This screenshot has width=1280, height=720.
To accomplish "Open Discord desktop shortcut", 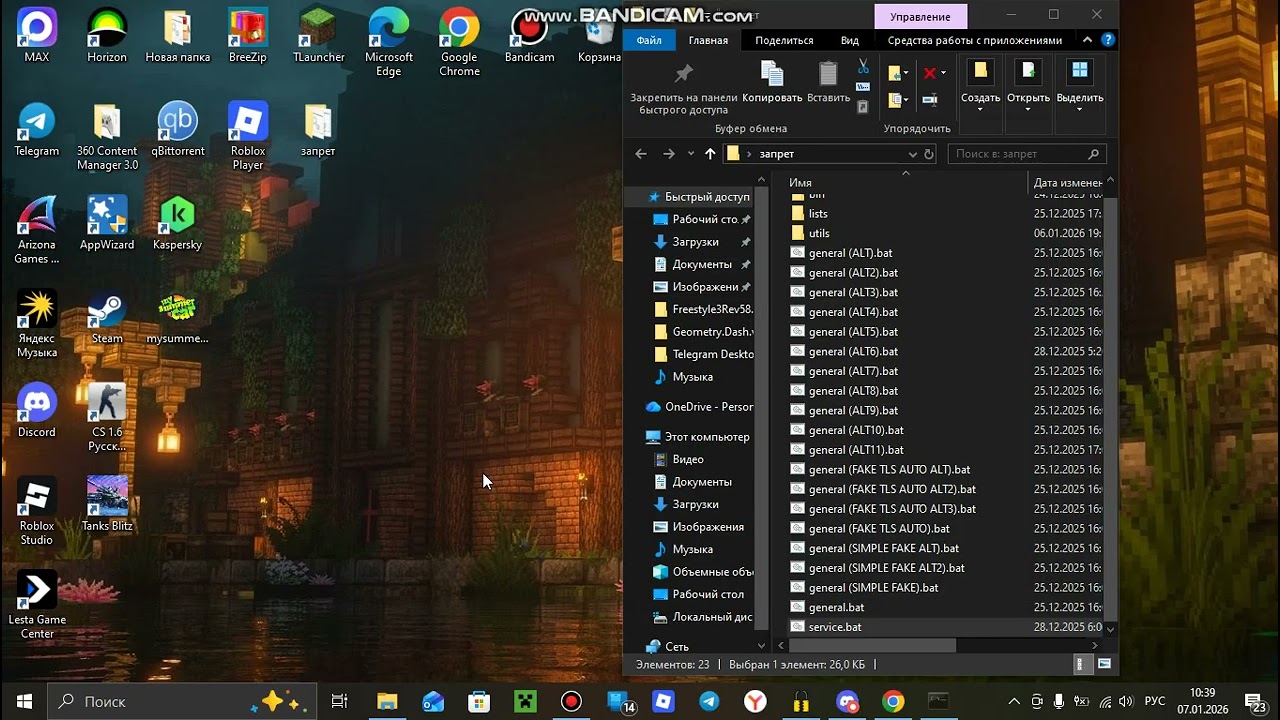I will click(37, 411).
